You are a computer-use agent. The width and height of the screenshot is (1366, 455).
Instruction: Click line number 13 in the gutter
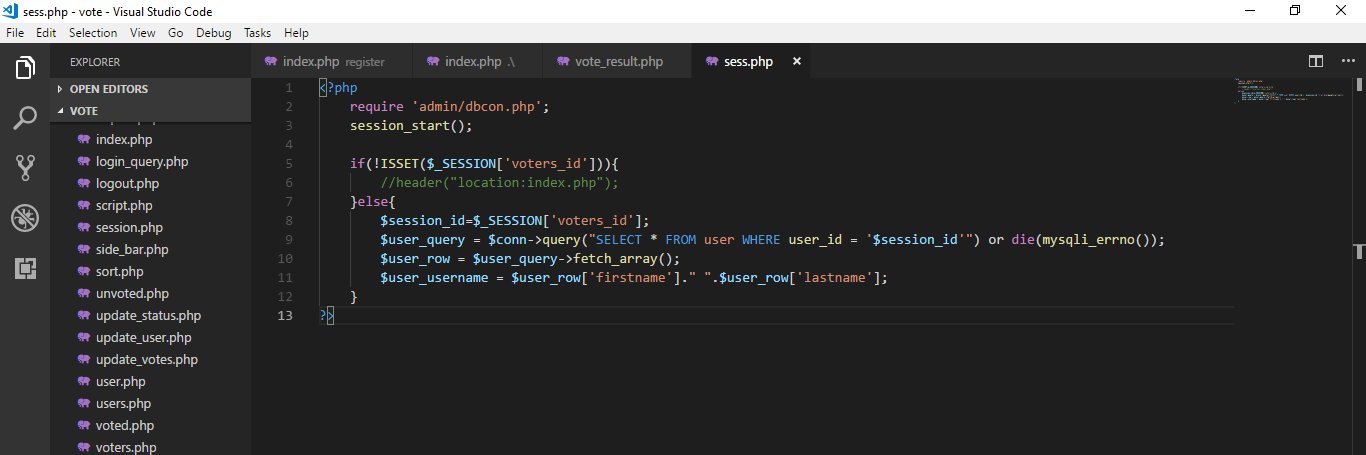[286, 316]
